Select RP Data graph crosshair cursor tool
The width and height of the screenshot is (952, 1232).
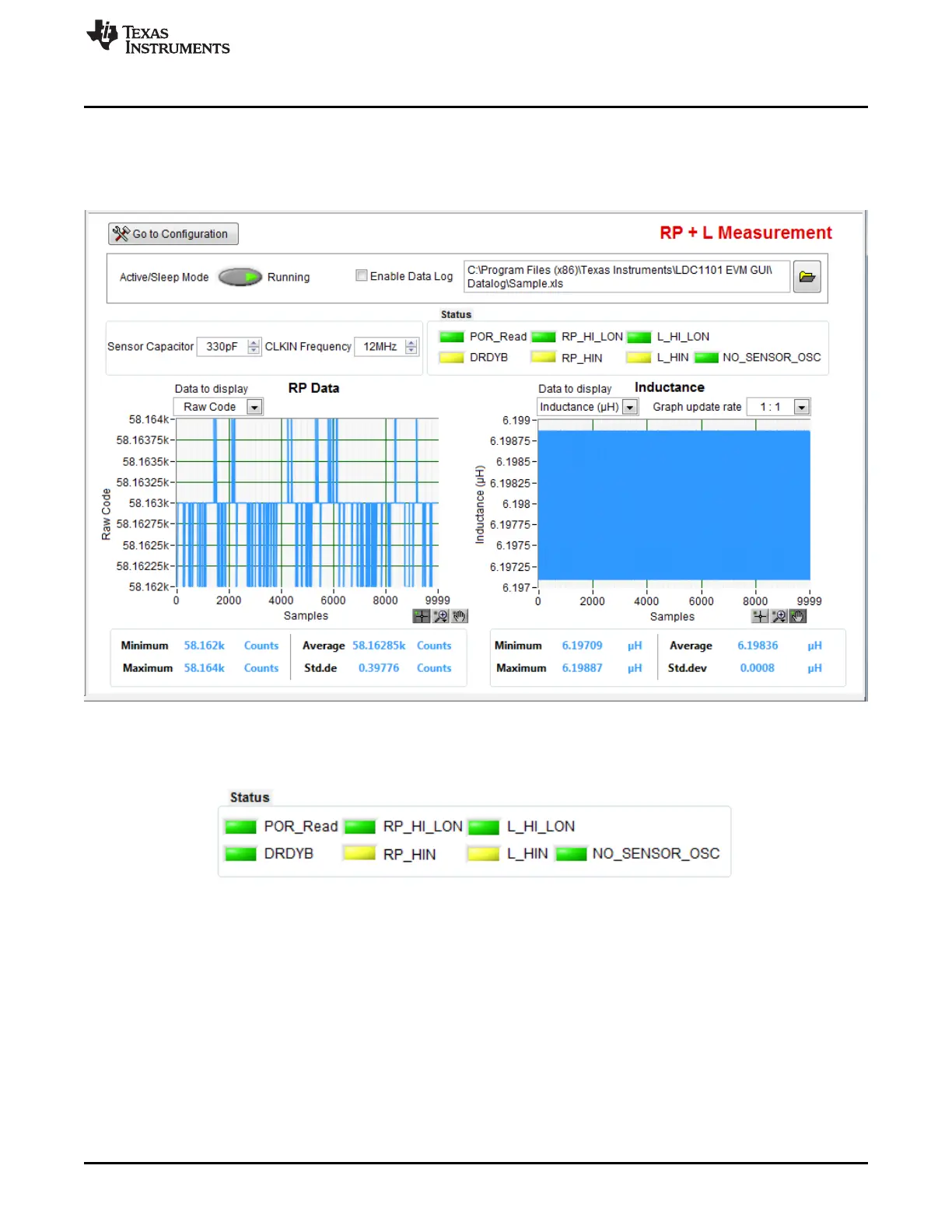pyautogui.click(x=422, y=617)
